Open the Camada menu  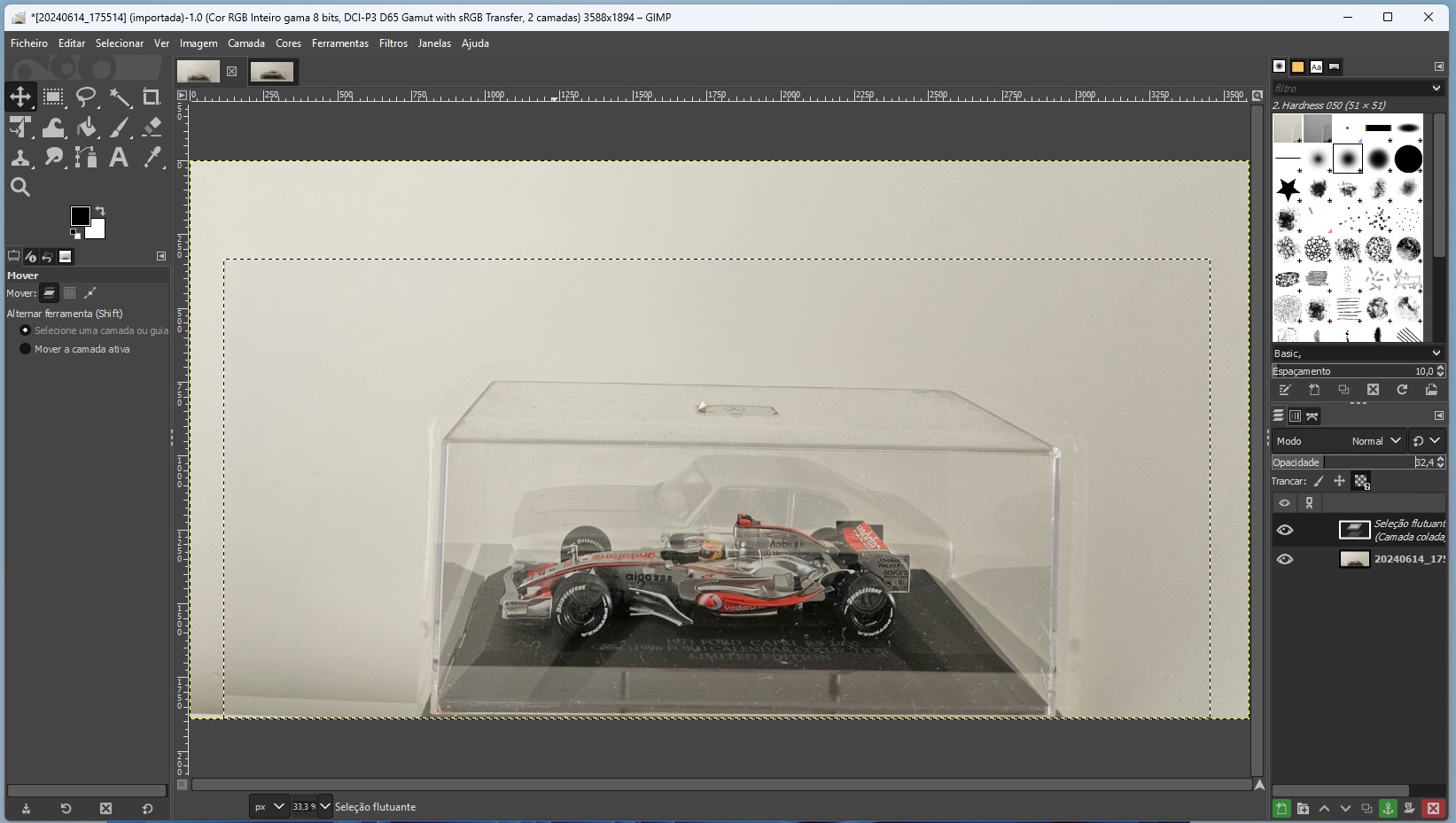pyautogui.click(x=245, y=43)
